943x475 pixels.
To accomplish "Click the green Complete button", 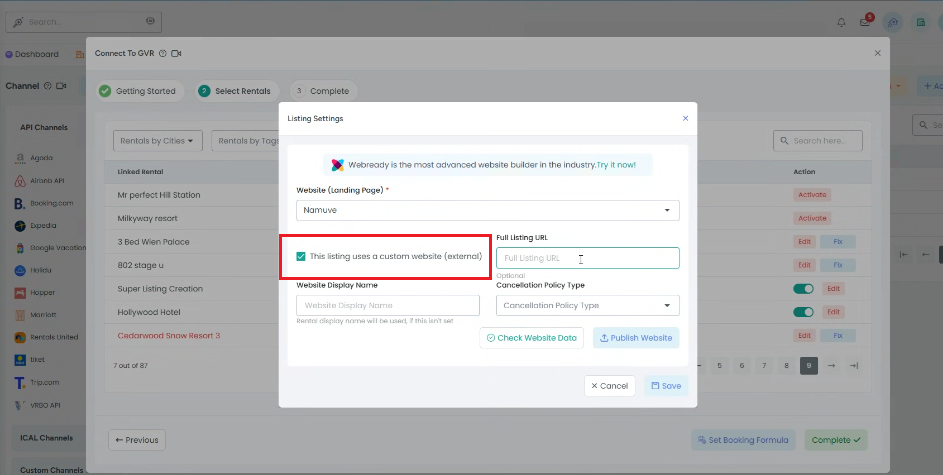I will (836, 440).
